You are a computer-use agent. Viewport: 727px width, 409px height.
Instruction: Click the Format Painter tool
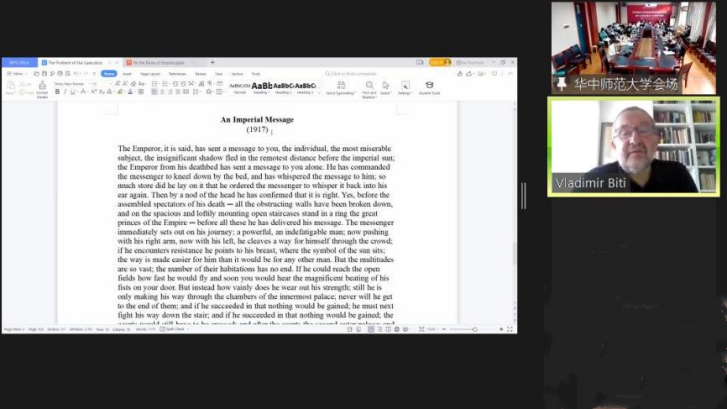42,89
